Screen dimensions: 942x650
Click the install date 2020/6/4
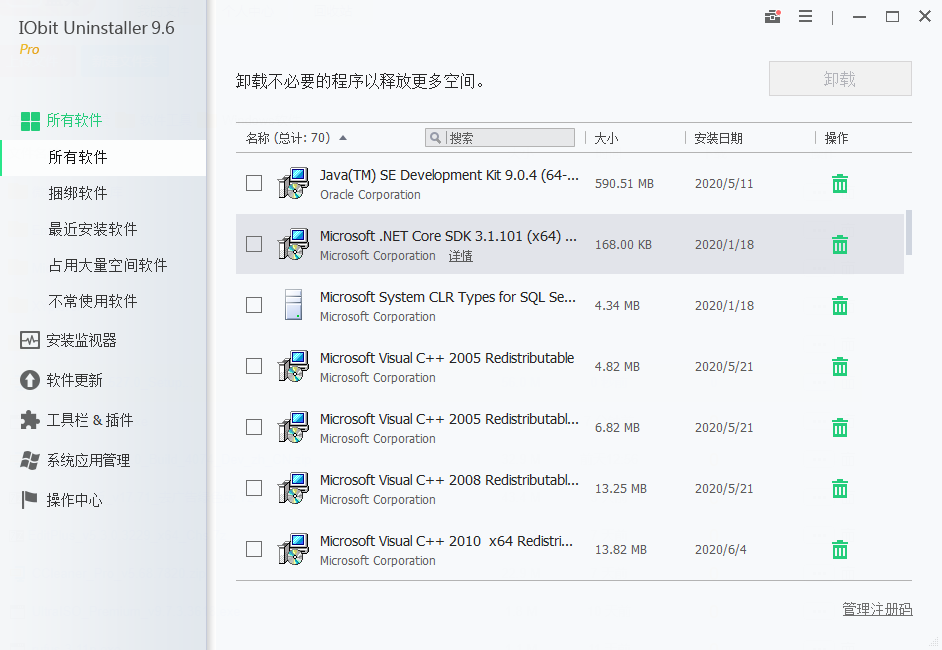point(720,550)
